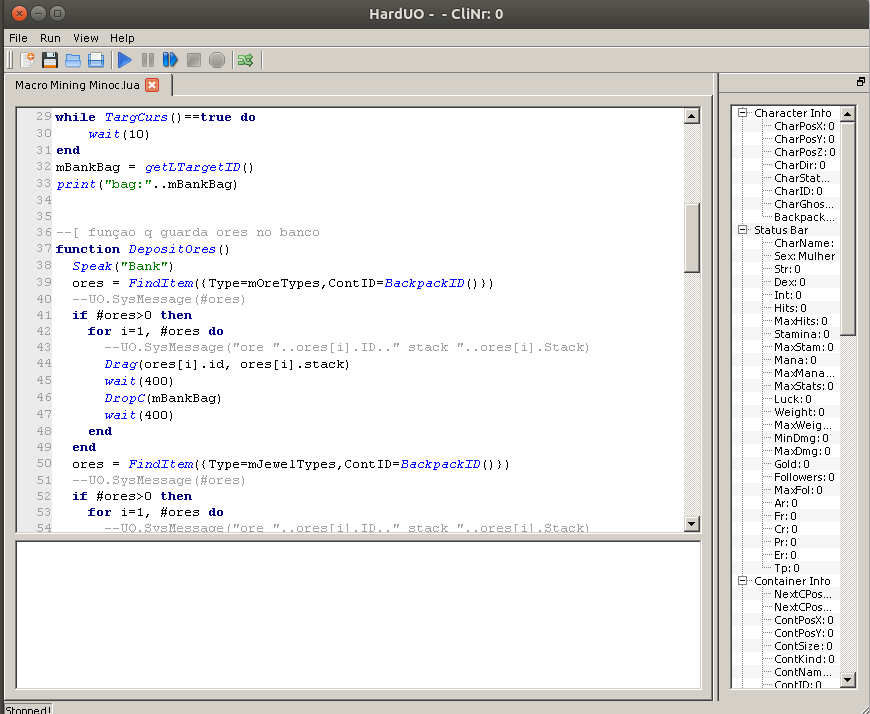Click the blue step execution icon

point(170,60)
